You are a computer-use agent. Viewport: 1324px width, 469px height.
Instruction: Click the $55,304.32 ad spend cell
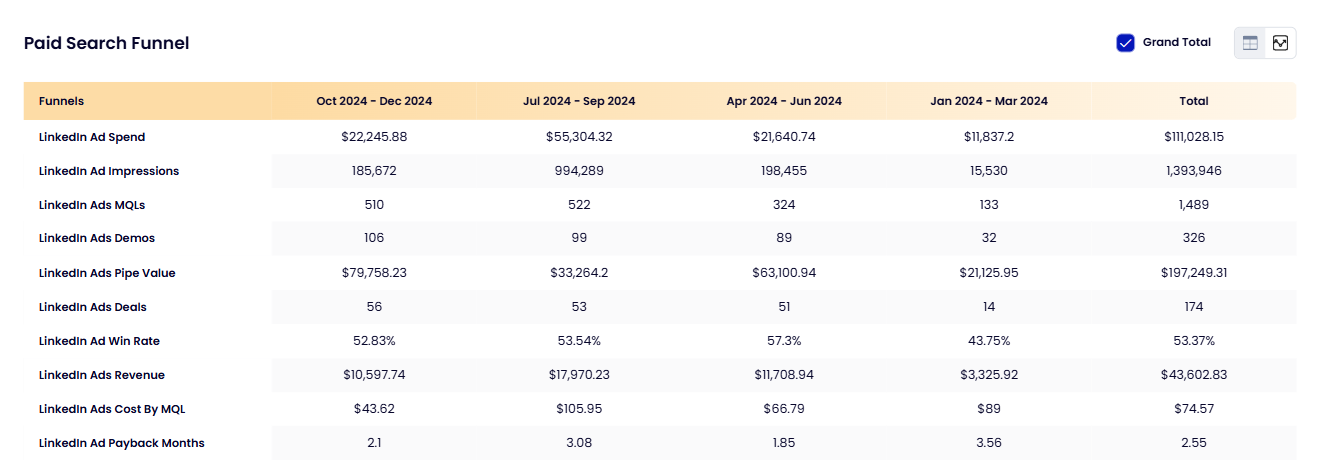[x=579, y=137]
